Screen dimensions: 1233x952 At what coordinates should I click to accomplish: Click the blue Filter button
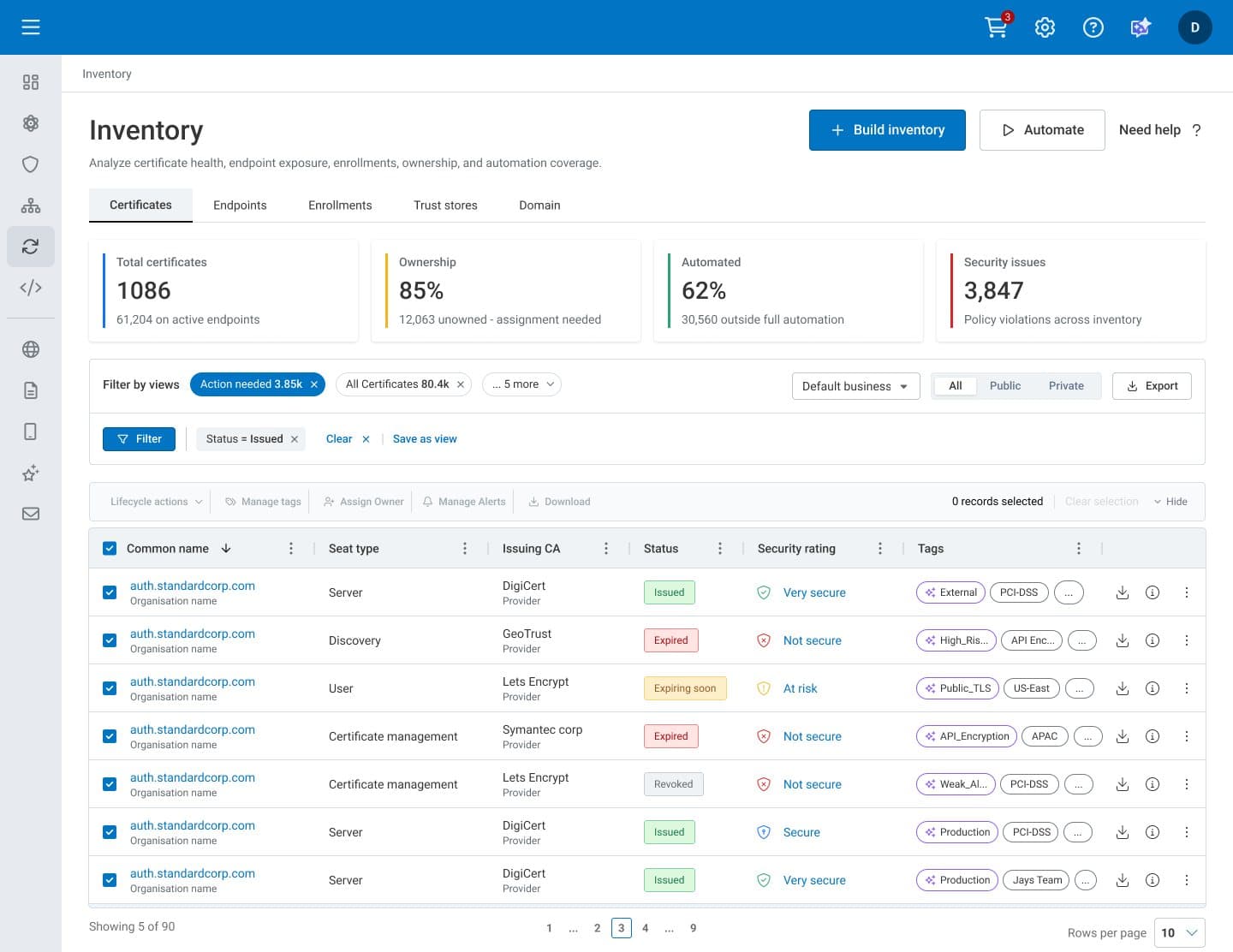coord(139,439)
